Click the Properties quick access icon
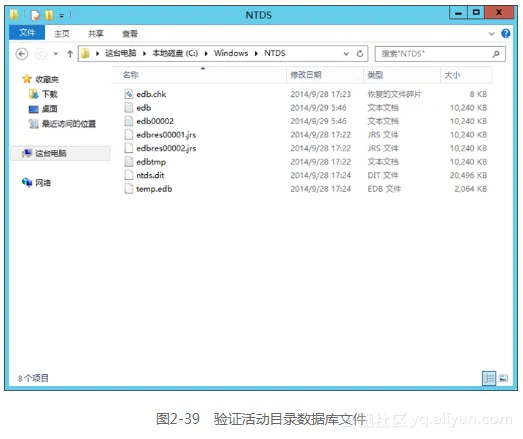Image resolution: width=523 pixels, height=439 pixels. tap(35, 15)
